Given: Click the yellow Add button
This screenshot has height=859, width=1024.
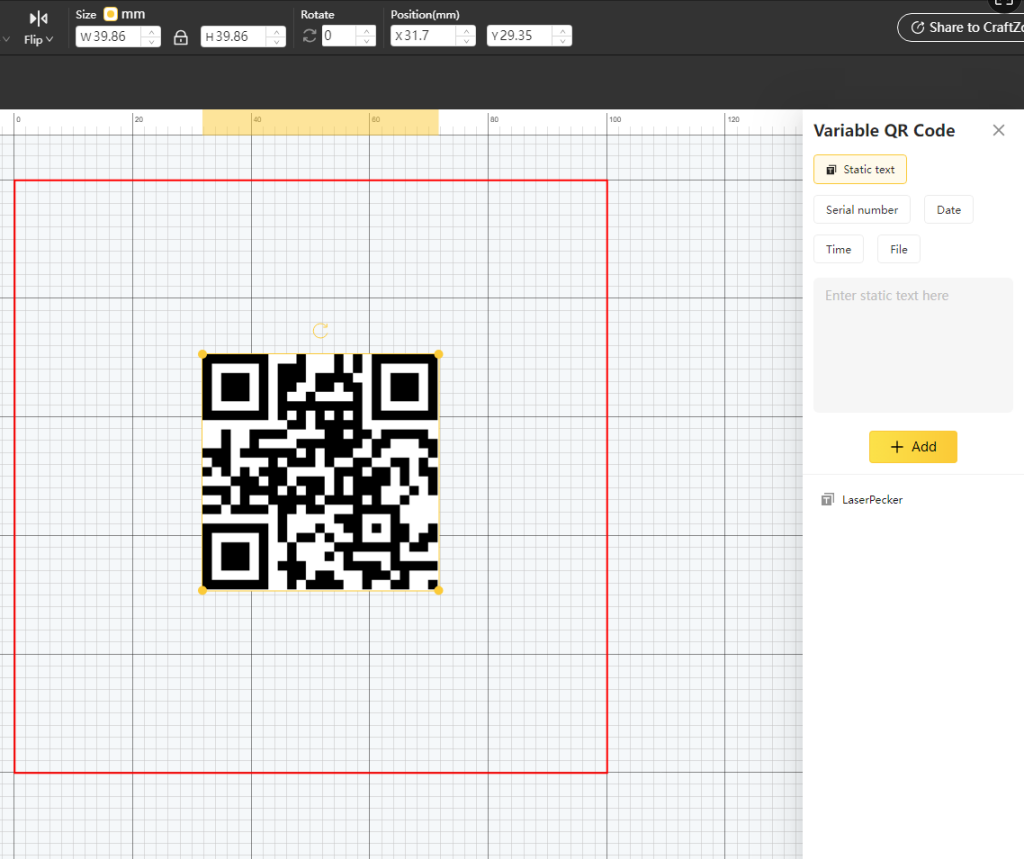Looking at the screenshot, I should [913, 447].
